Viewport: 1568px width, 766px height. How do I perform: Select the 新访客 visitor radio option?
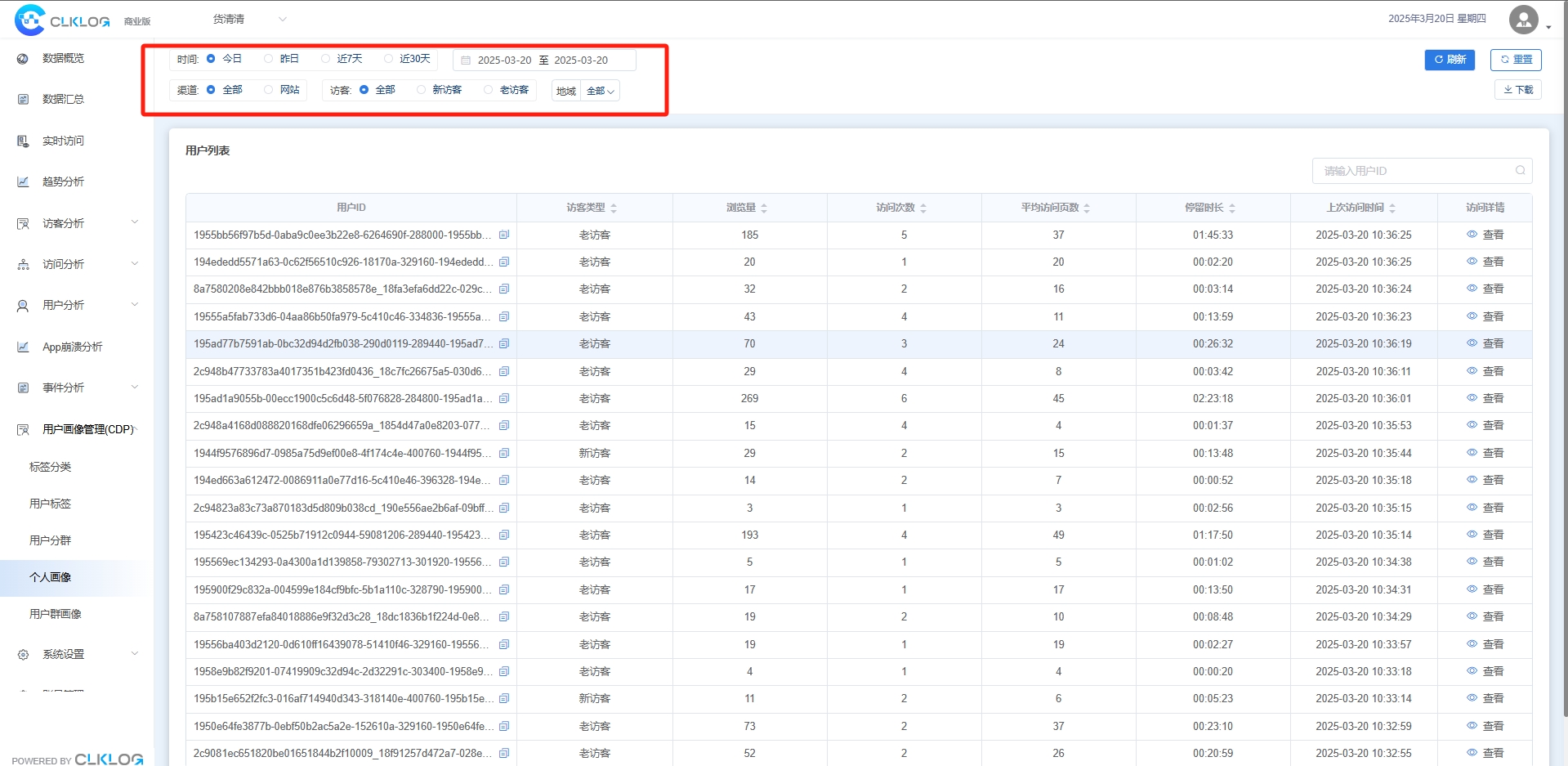click(x=421, y=90)
